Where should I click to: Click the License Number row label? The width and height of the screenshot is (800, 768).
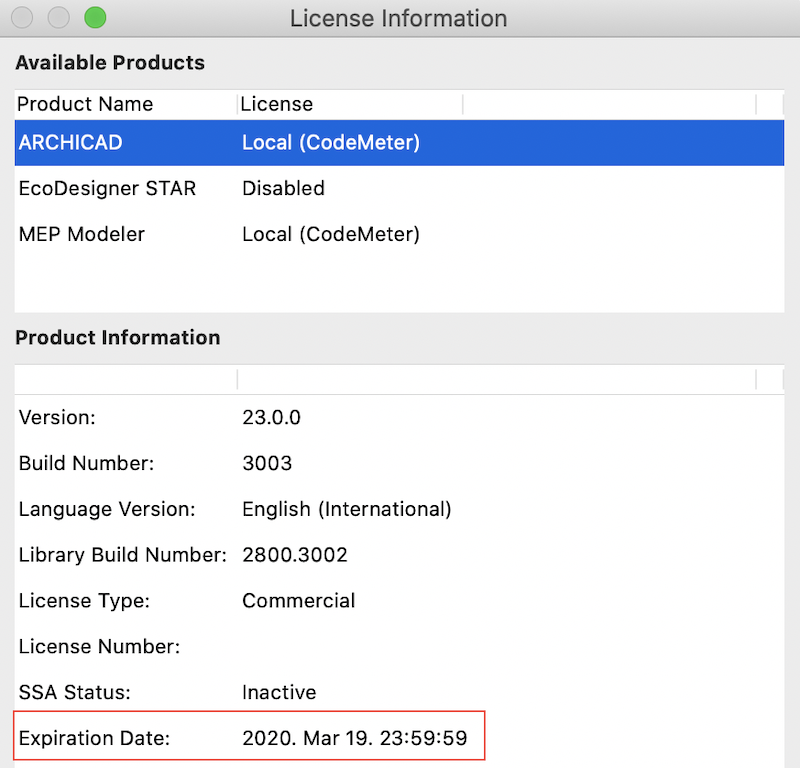[99, 647]
